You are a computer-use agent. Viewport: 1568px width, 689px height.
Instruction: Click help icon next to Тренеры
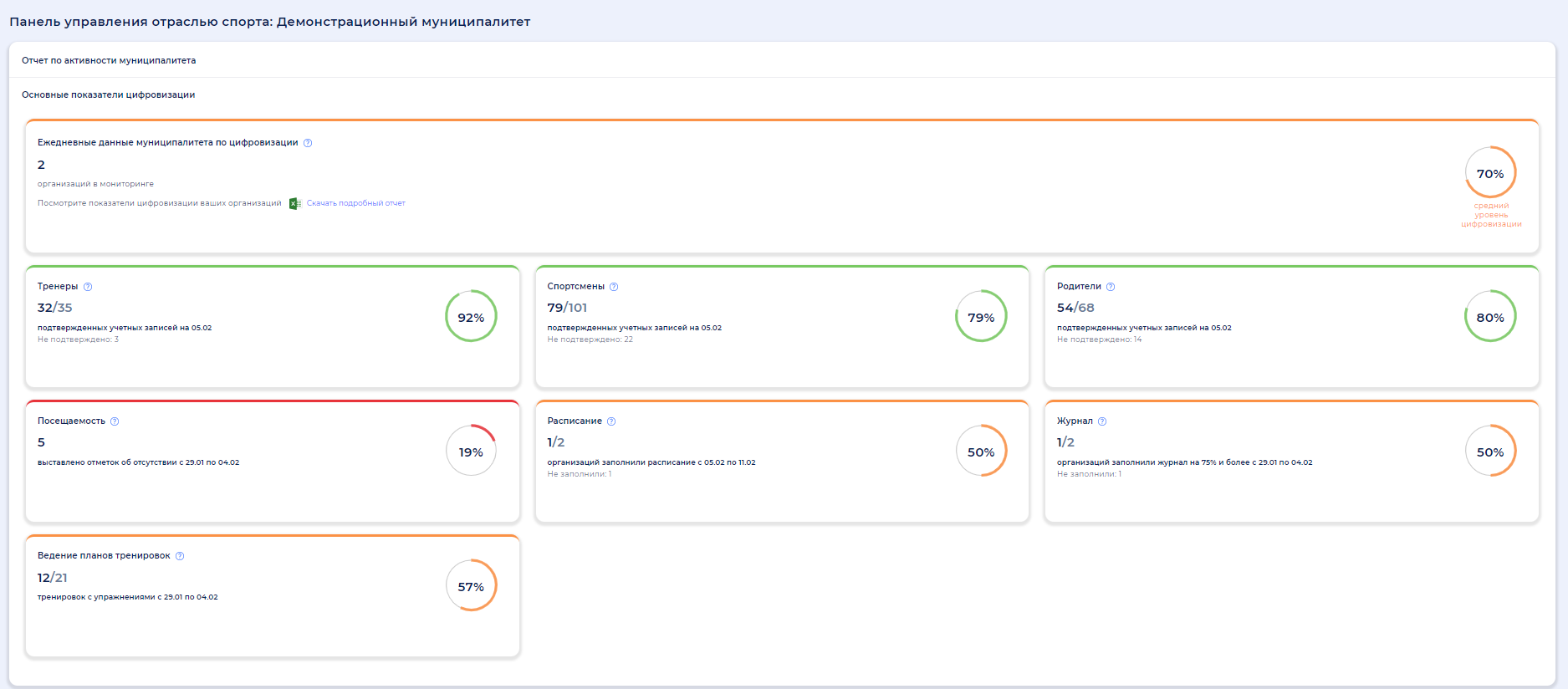[88, 287]
